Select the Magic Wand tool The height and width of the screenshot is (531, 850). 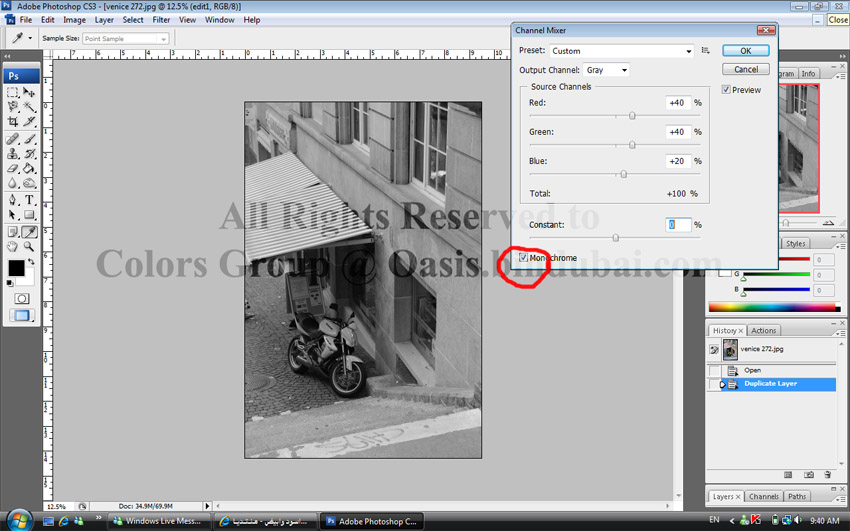(29, 107)
